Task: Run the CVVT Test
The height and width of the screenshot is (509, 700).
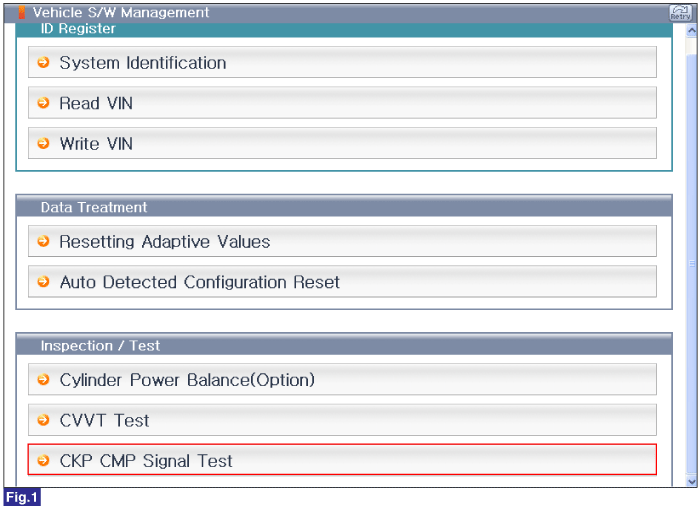Action: [342, 420]
